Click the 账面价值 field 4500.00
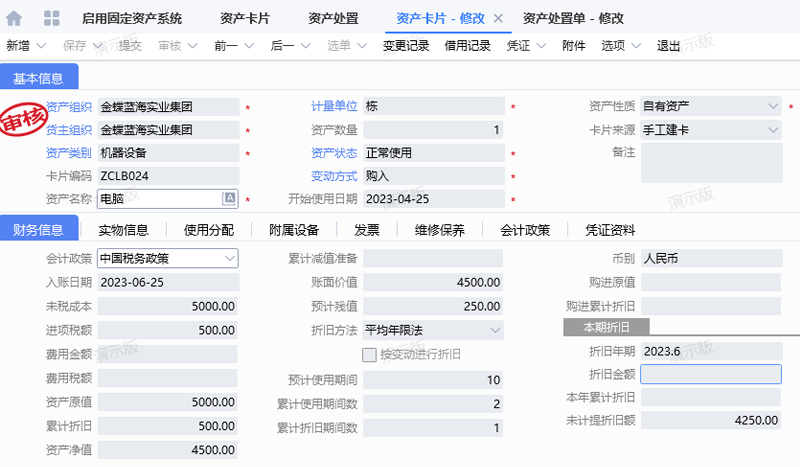 433,282
